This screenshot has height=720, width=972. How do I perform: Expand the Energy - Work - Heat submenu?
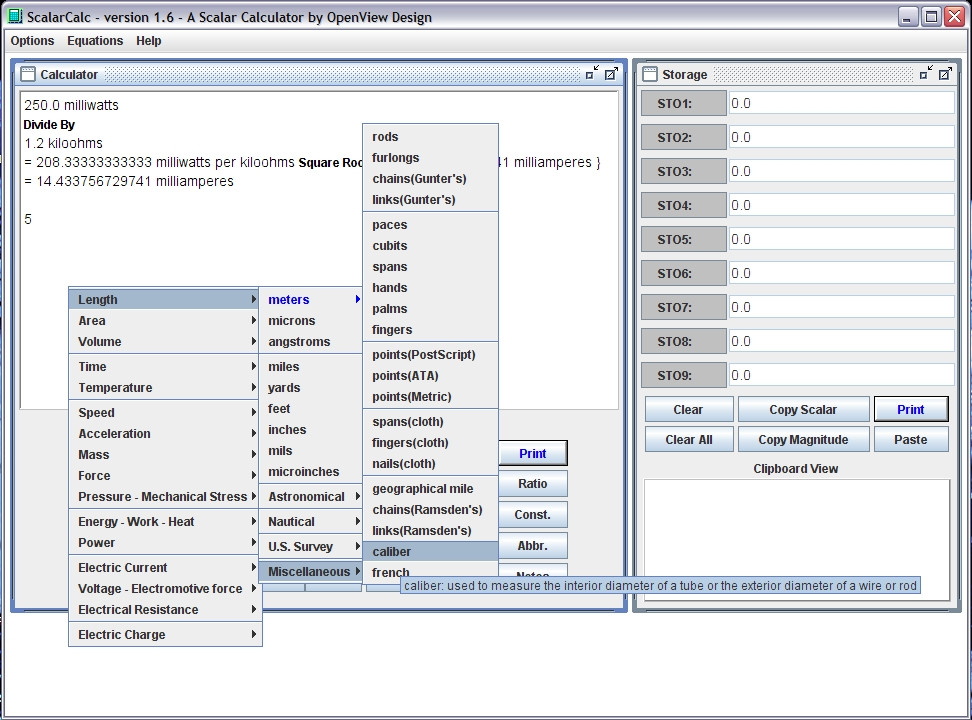pos(164,522)
